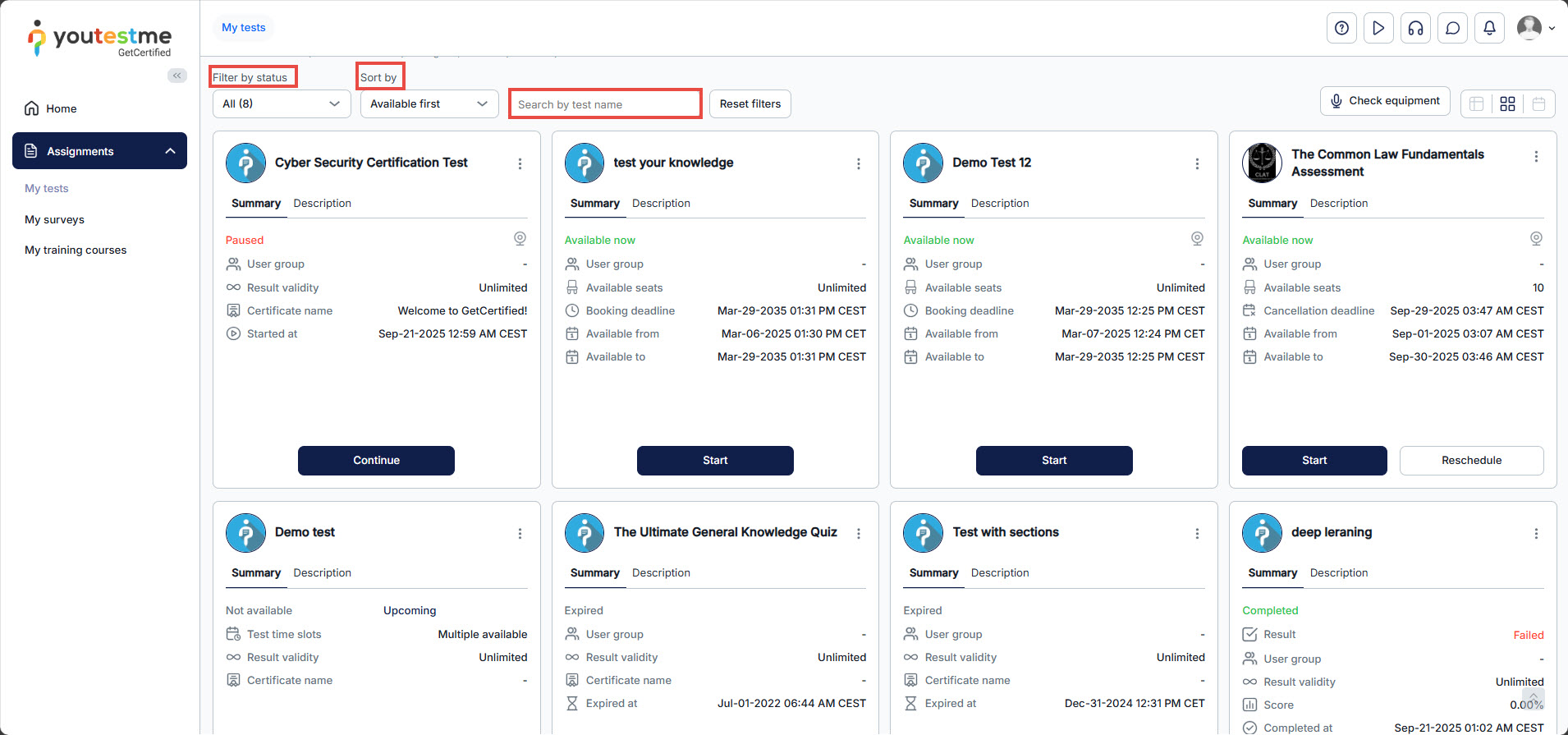Switch to table list view
The height and width of the screenshot is (735, 1568).
[x=1476, y=103]
